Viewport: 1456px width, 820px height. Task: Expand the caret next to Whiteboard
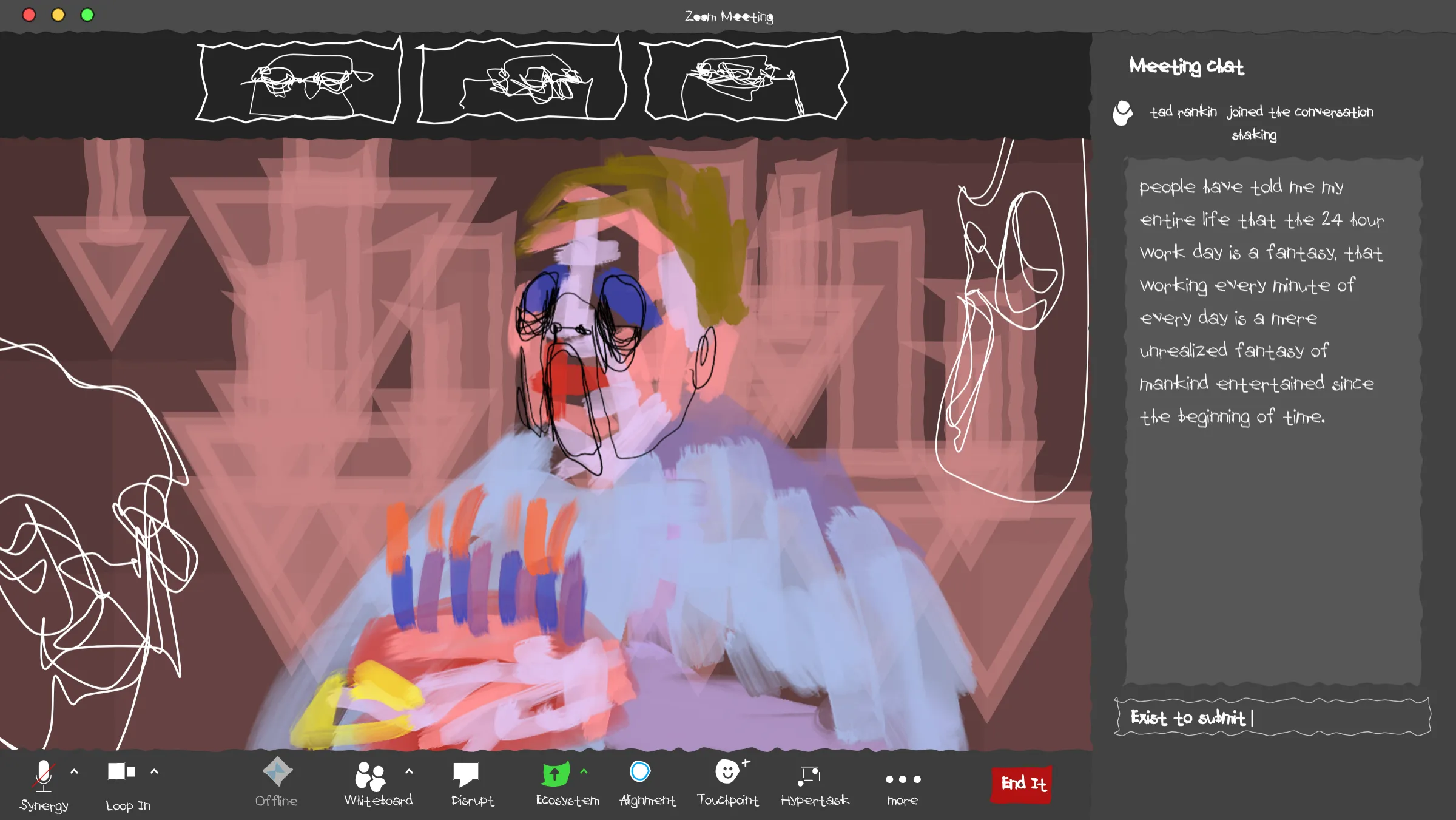click(x=409, y=771)
